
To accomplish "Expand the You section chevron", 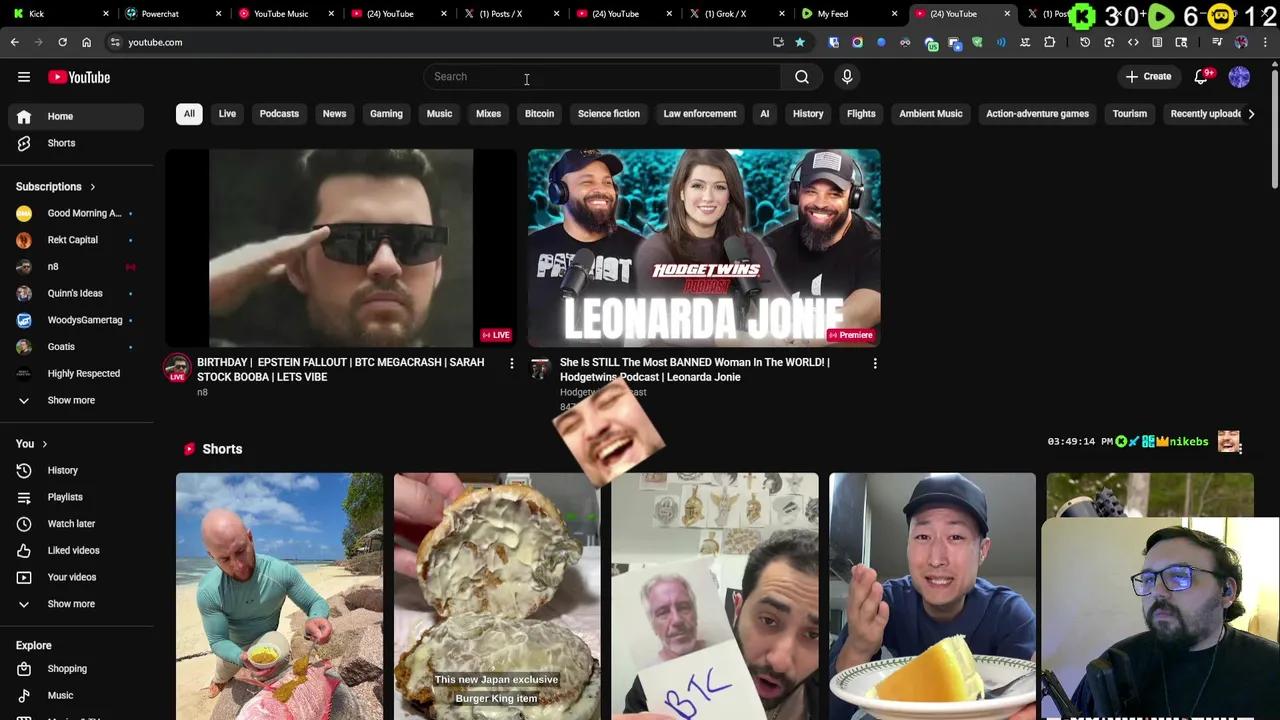I will 44,444.
